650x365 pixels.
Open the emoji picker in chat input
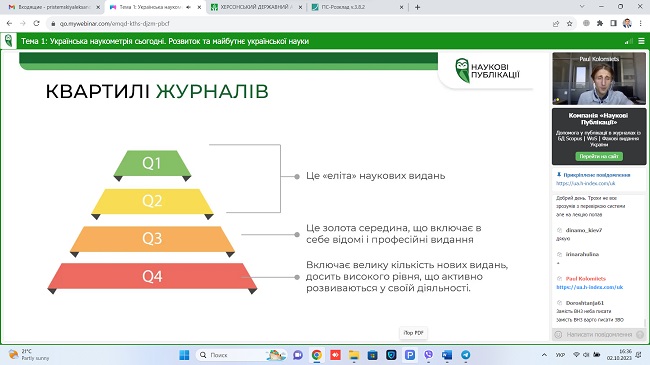point(558,334)
